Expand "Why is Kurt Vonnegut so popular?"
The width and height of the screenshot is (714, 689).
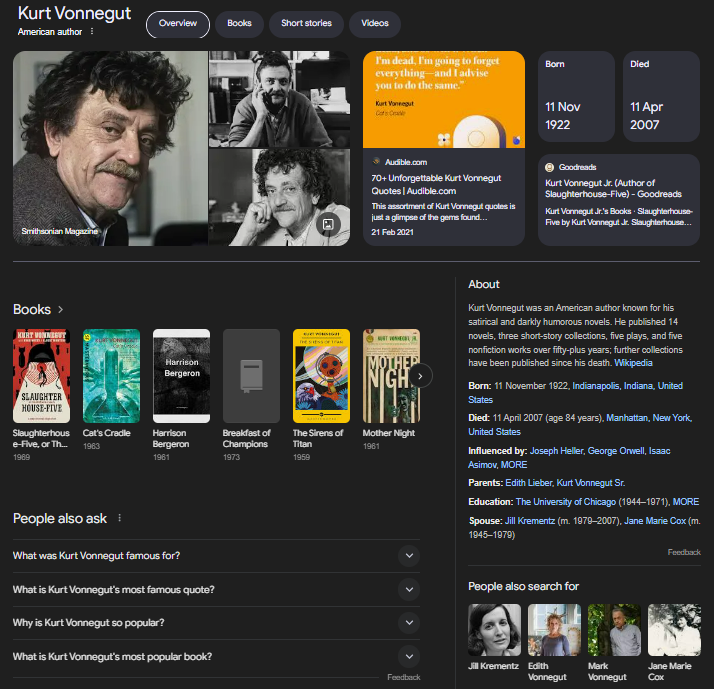click(216, 623)
